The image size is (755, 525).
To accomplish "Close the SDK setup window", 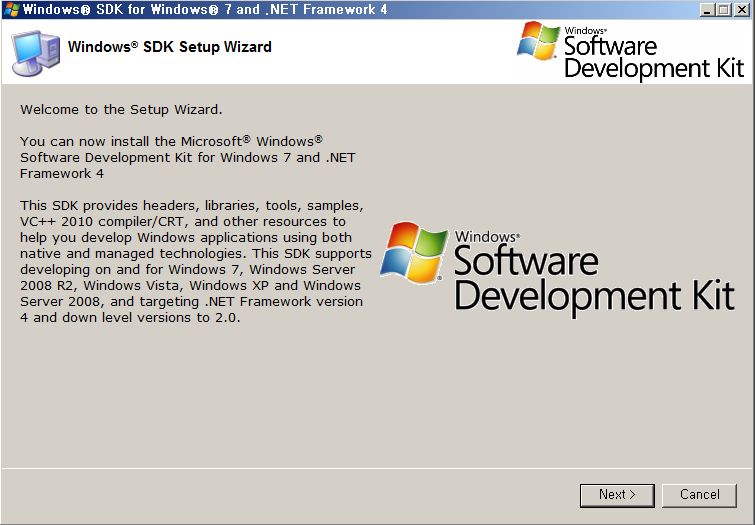I will (742, 10).
